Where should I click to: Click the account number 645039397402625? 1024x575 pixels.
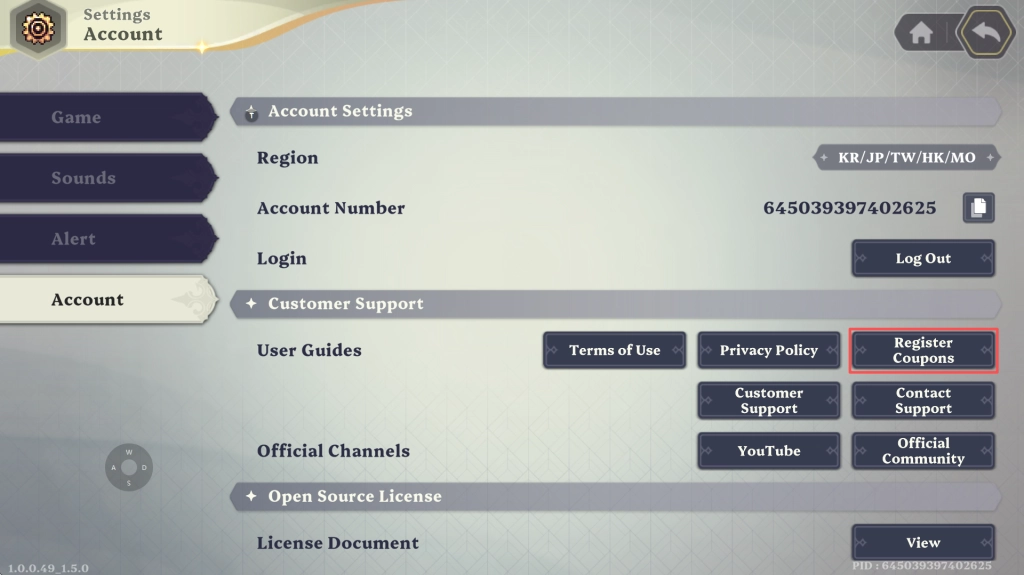tap(849, 208)
